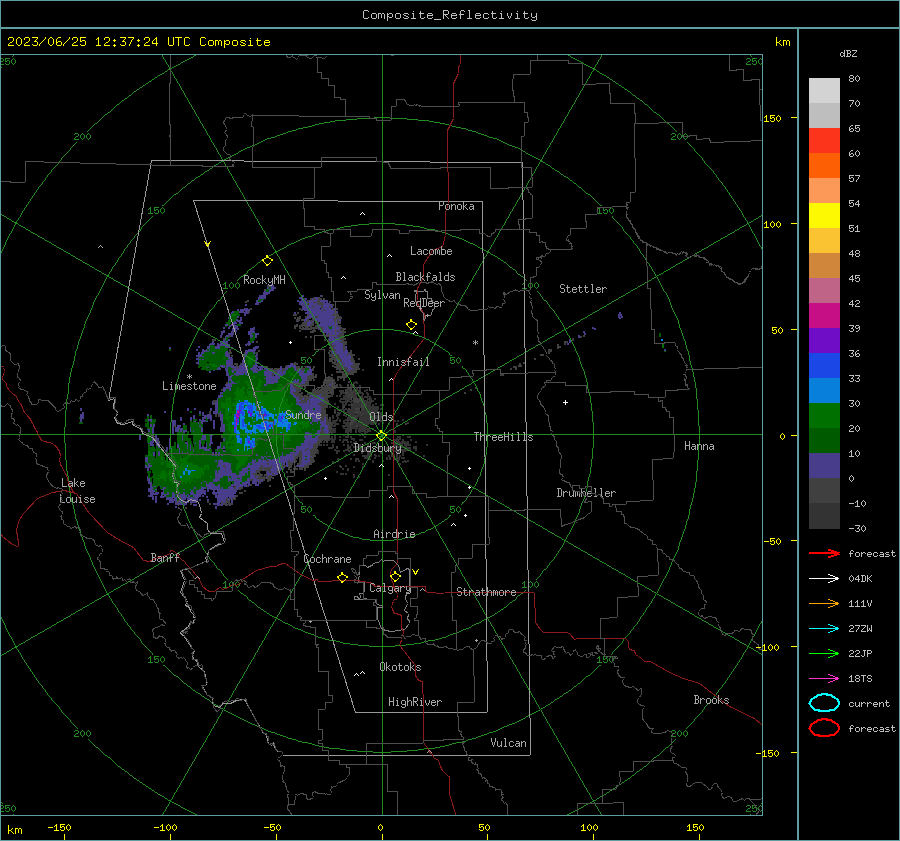Viewport: 900px width, 841px height.
Task: Click the Cochrane town label
Action: [327, 559]
